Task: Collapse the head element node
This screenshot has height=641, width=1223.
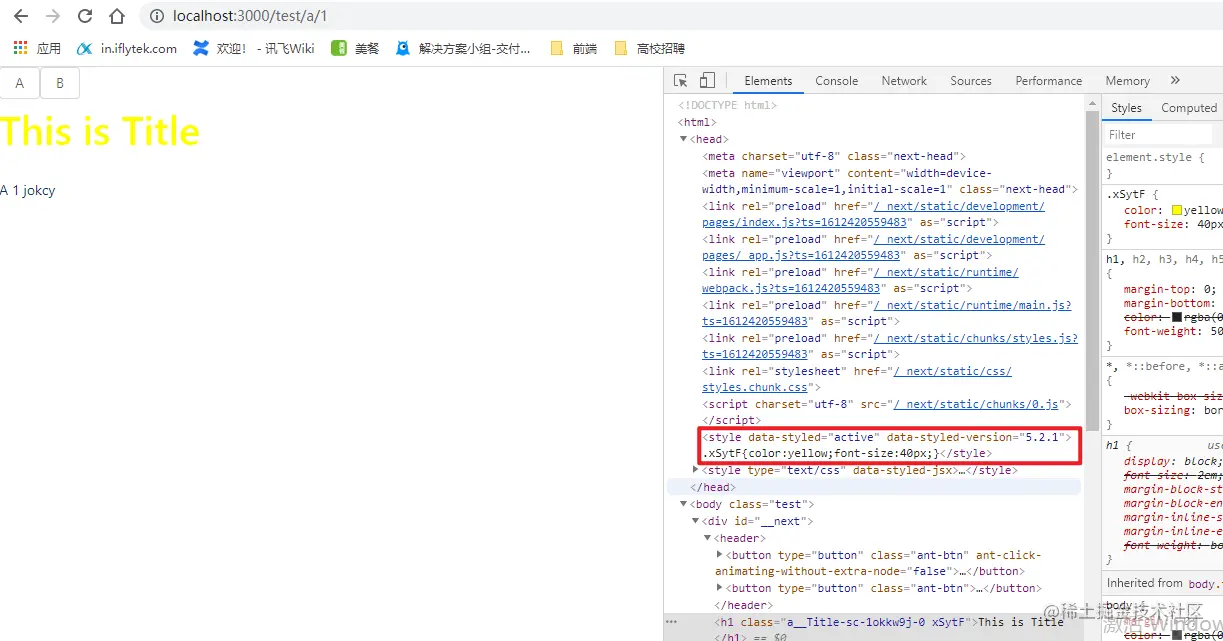Action: click(x=684, y=140)
